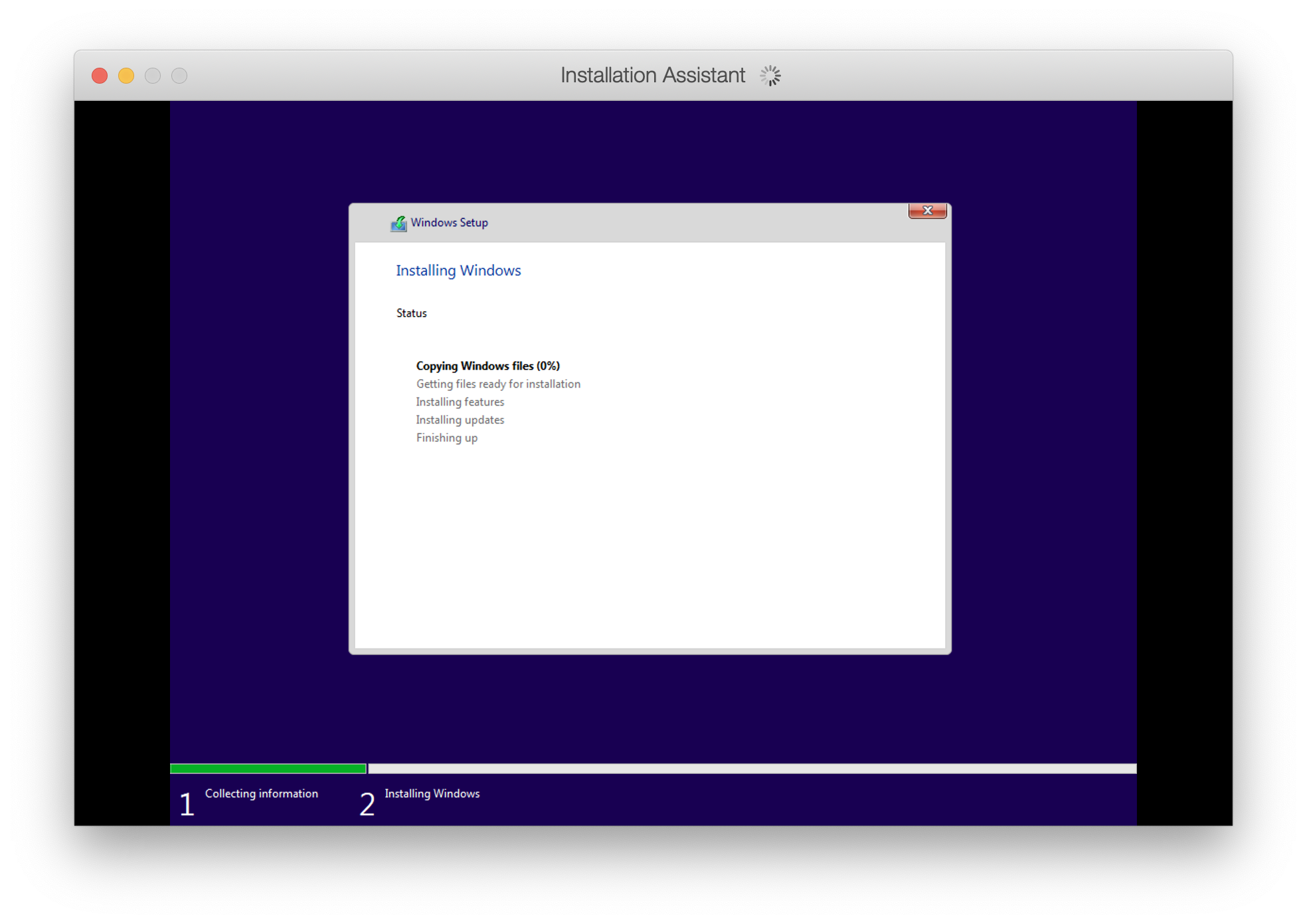Viewport: 1307px width, 924px height.
Task: Click the macOS green zoom button
Action: point(153,76)
